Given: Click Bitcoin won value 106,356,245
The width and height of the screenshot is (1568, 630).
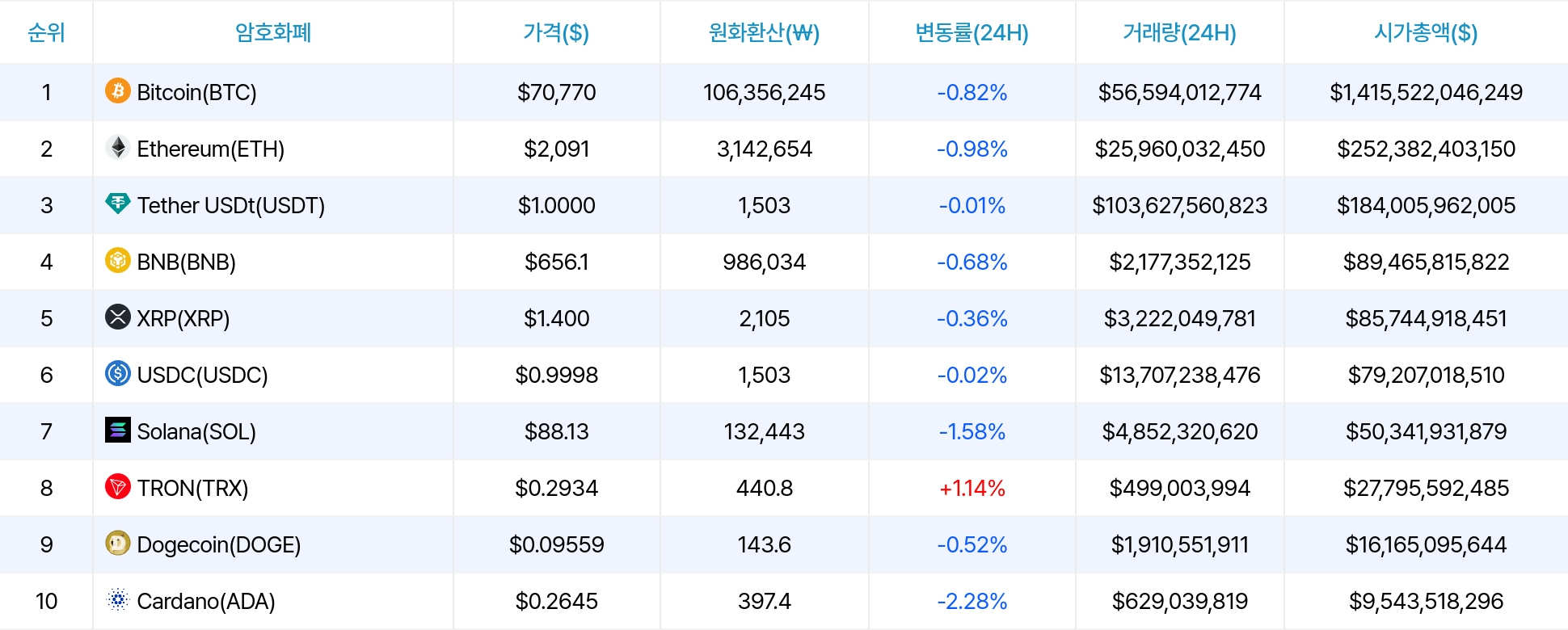Looking at the screenshot, I should coord(764,93).
